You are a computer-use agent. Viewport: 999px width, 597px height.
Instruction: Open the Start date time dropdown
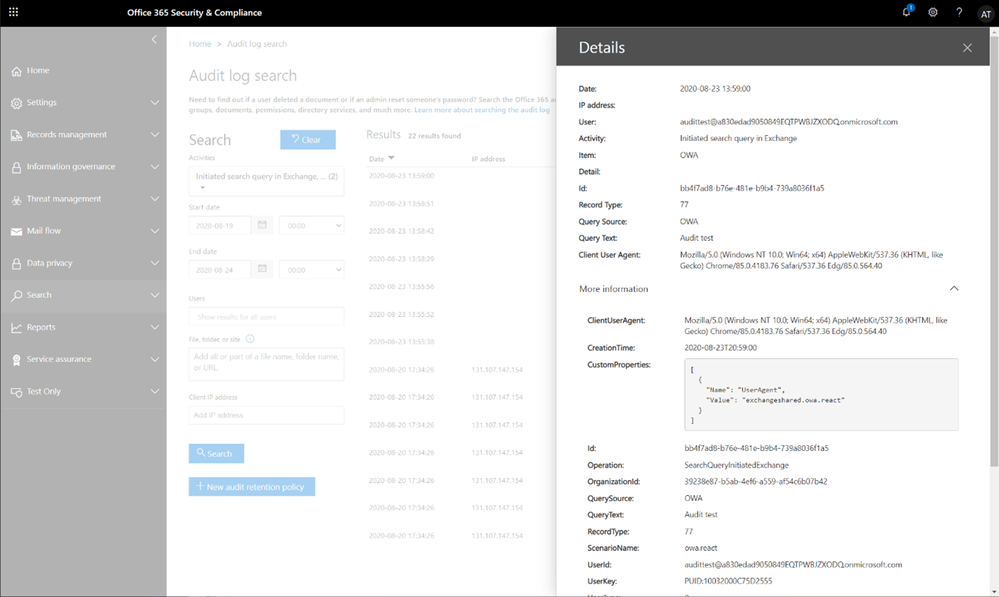(312, 226)
